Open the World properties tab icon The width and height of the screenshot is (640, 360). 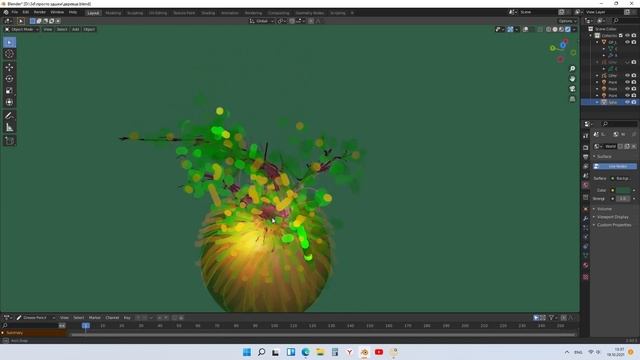[586, 185]
